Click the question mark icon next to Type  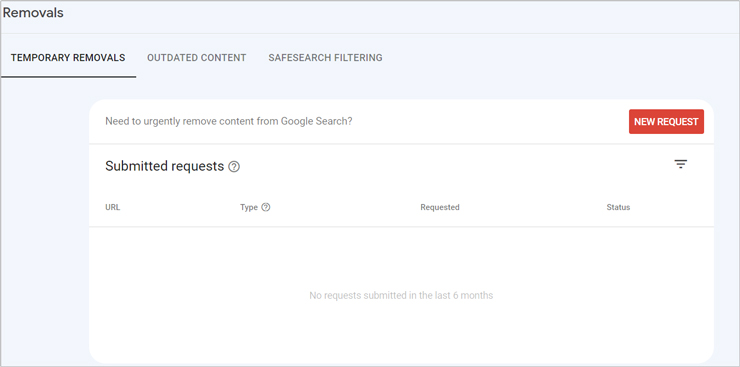coord(266,207)
